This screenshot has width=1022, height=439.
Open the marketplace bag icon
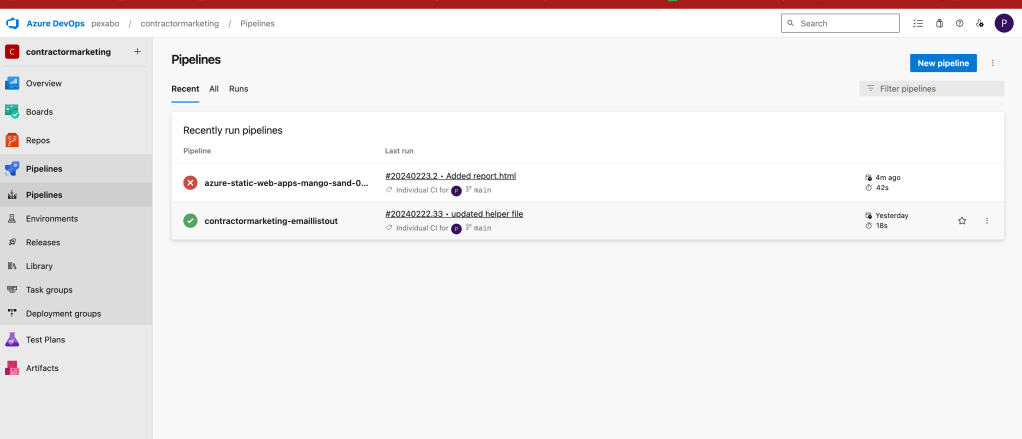pos(939,23)
